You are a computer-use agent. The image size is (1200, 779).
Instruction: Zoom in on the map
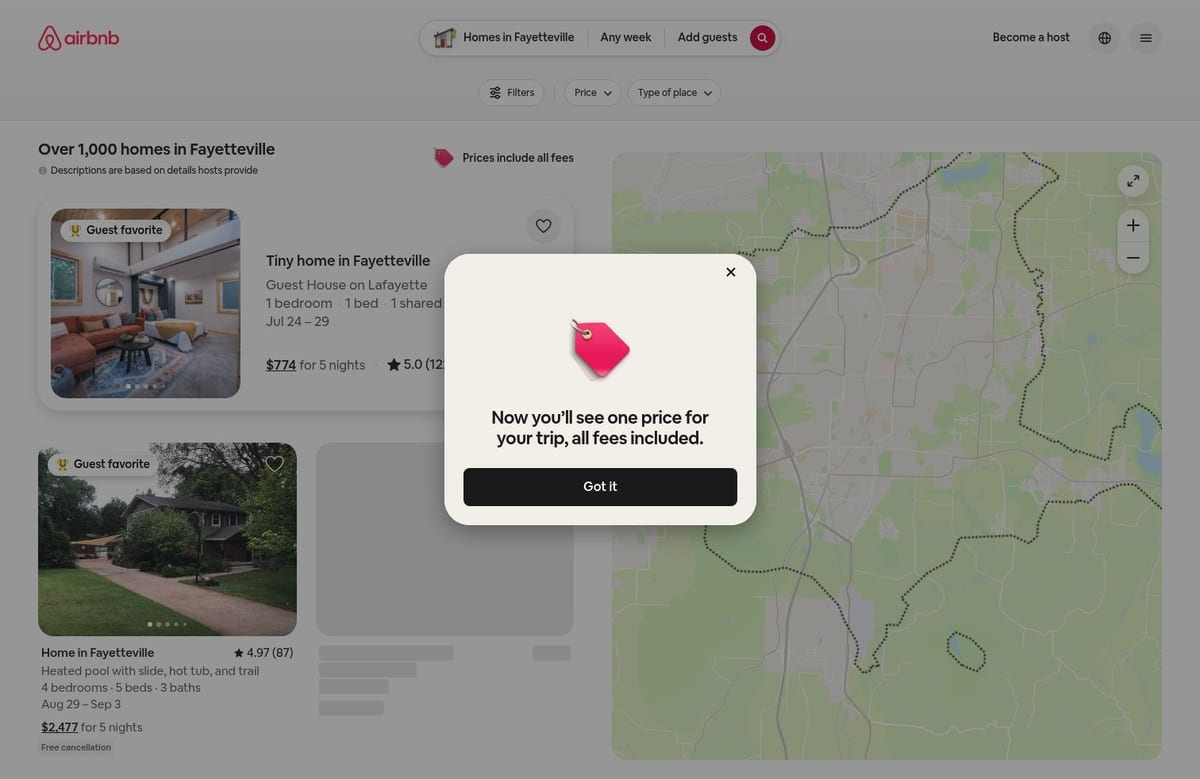[1133, 225]
